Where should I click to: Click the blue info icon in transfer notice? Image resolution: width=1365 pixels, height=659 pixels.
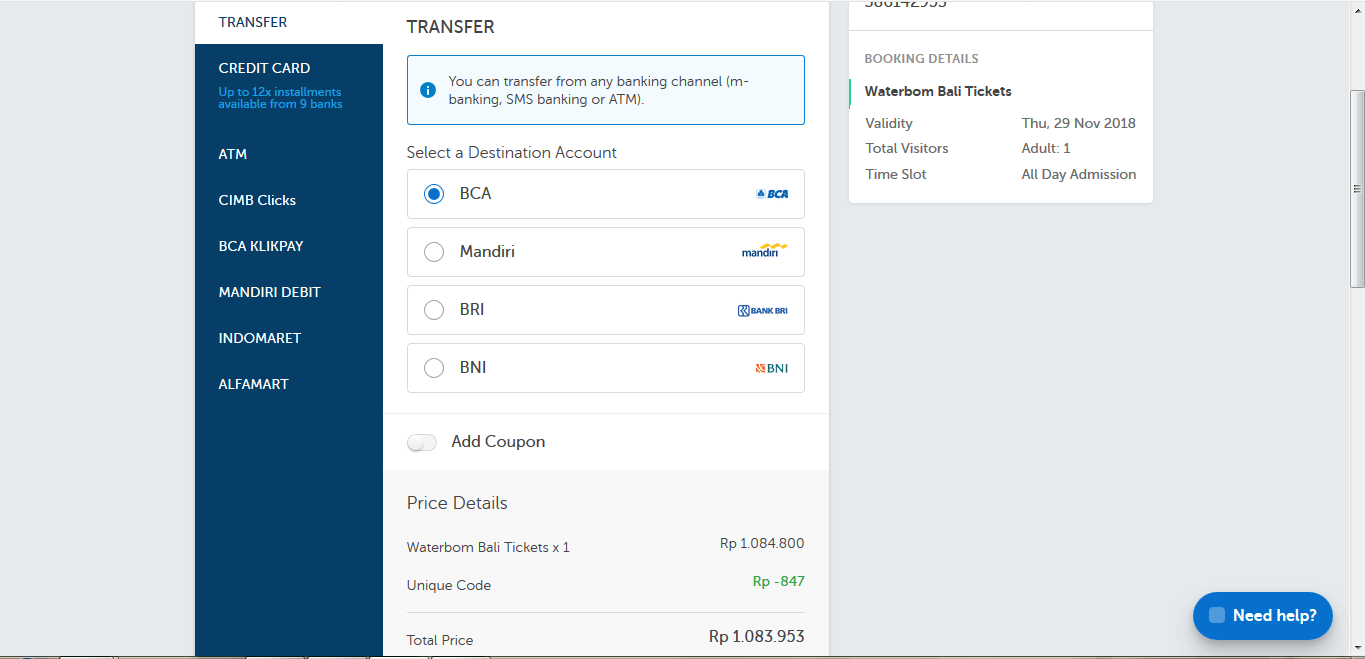click(x=428, y=90)
